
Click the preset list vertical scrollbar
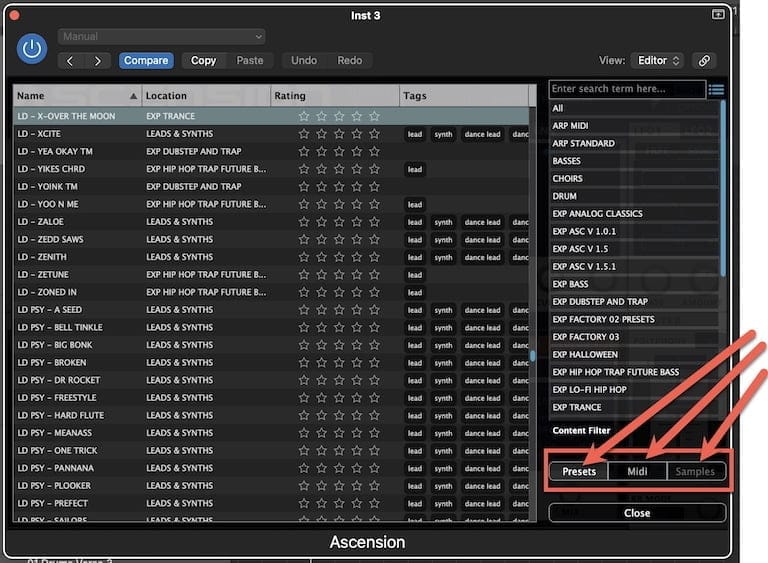[x=533, y=354]
